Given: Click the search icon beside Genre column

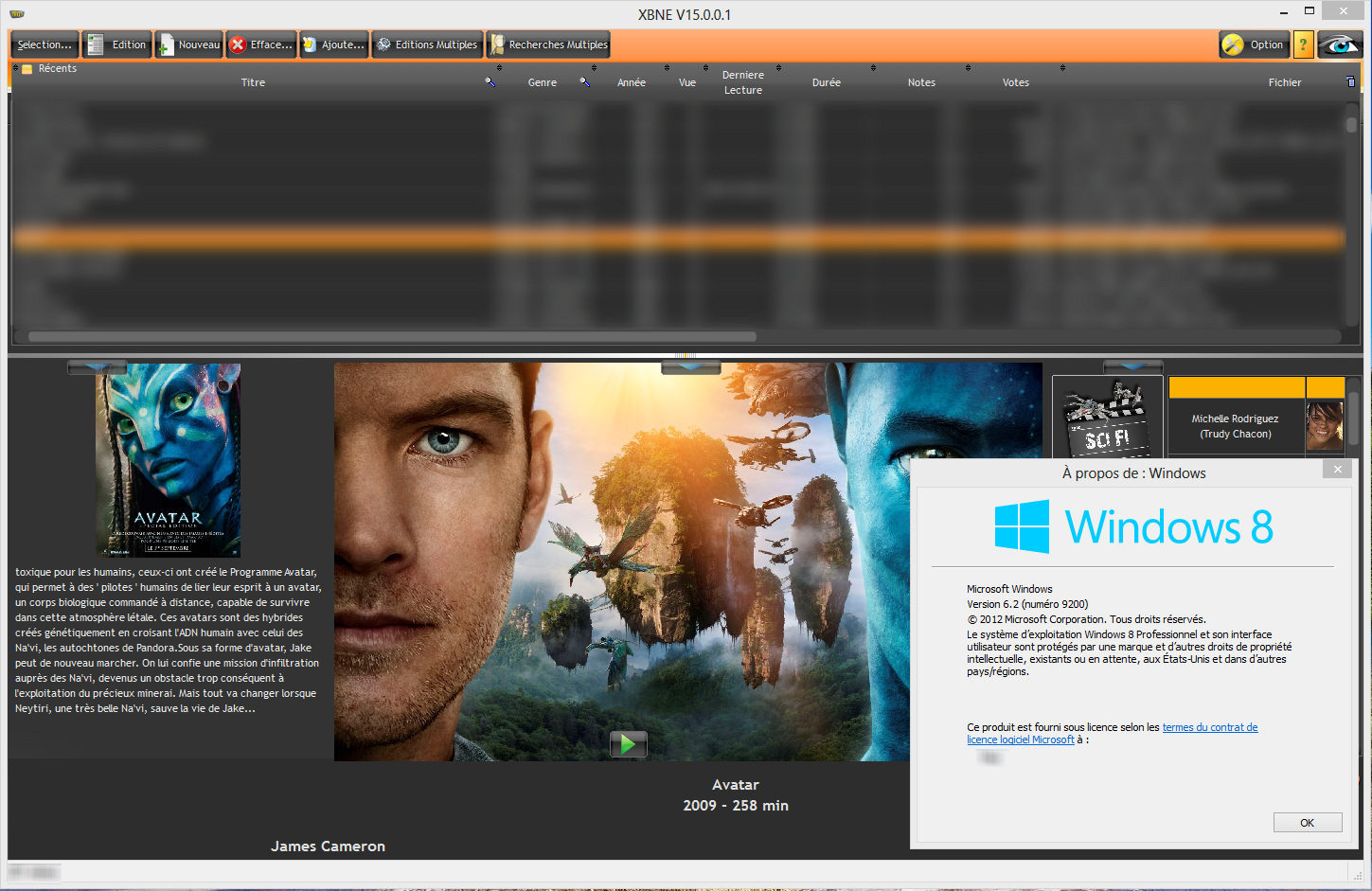Looking at the screenshot, I should [585, 82].
